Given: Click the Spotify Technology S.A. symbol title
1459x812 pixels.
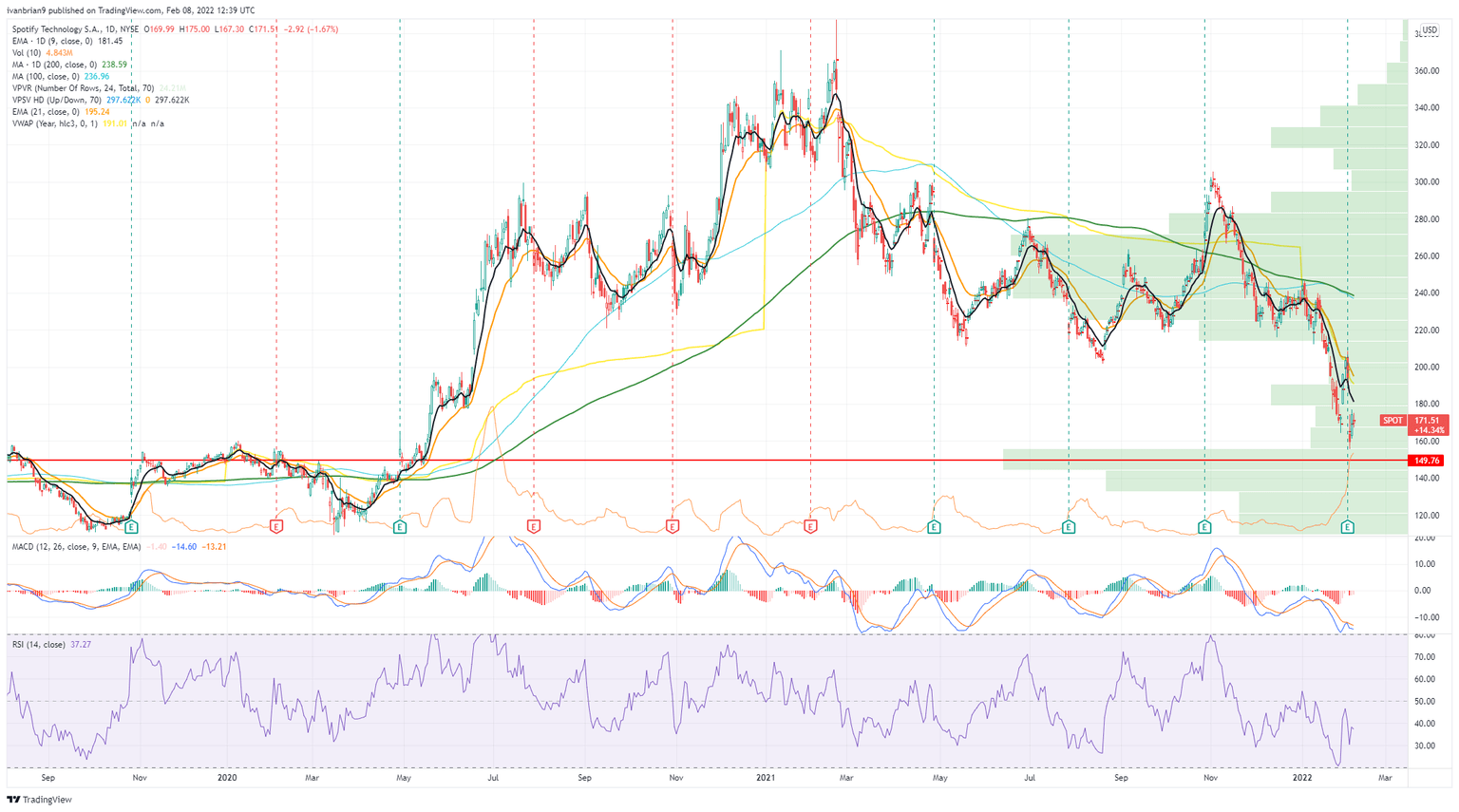Looking at the screenshot, I should 55,29.
